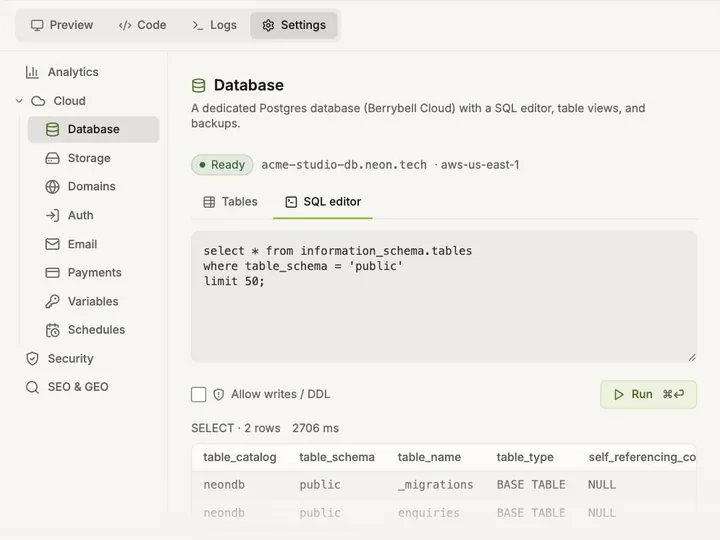Click the Database cylinder icon in sidebar
The height and width of the screenshot is (540, 720).
point(52,129)
